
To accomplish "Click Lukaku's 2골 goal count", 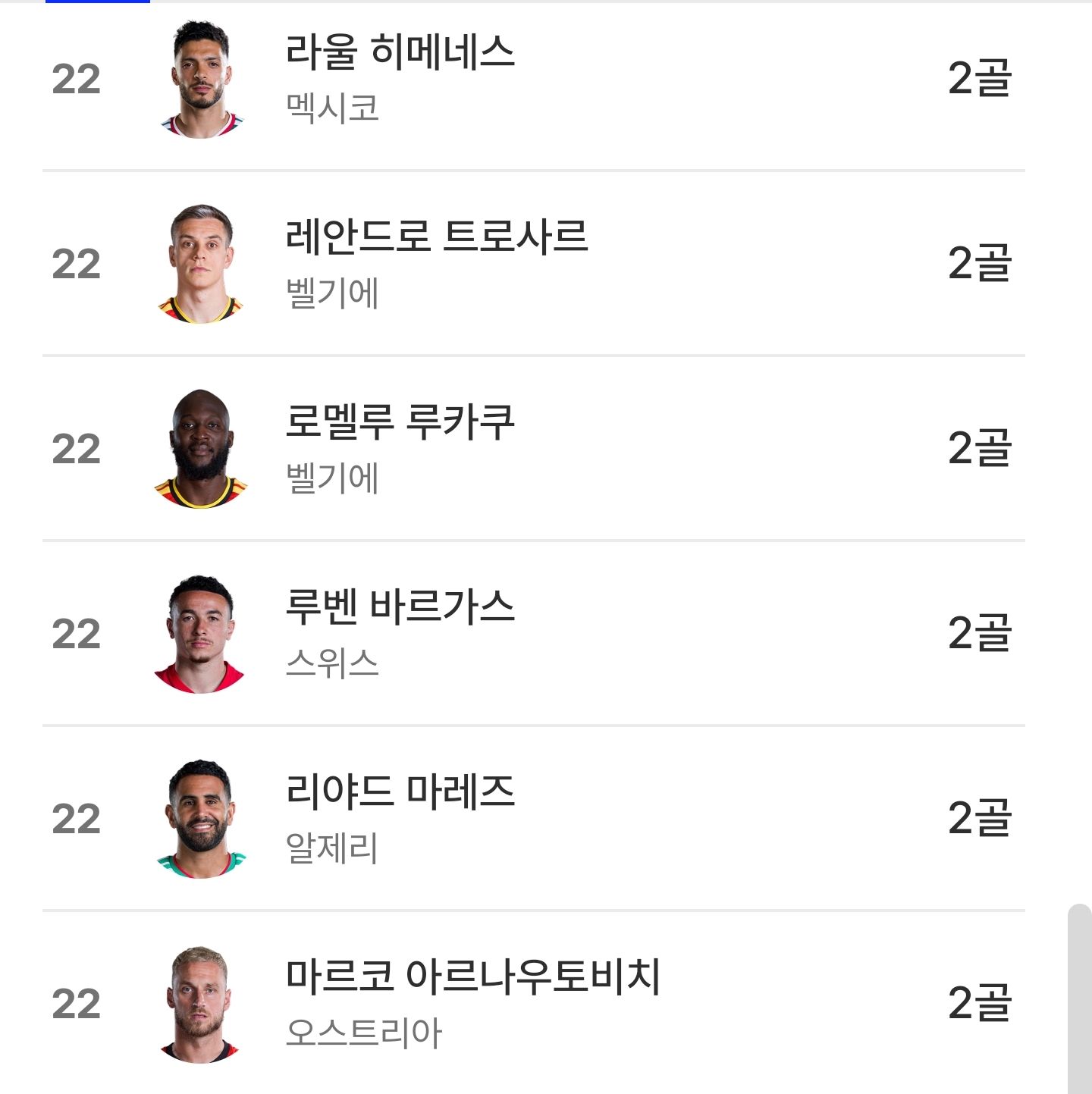I will tap(980, 448).
